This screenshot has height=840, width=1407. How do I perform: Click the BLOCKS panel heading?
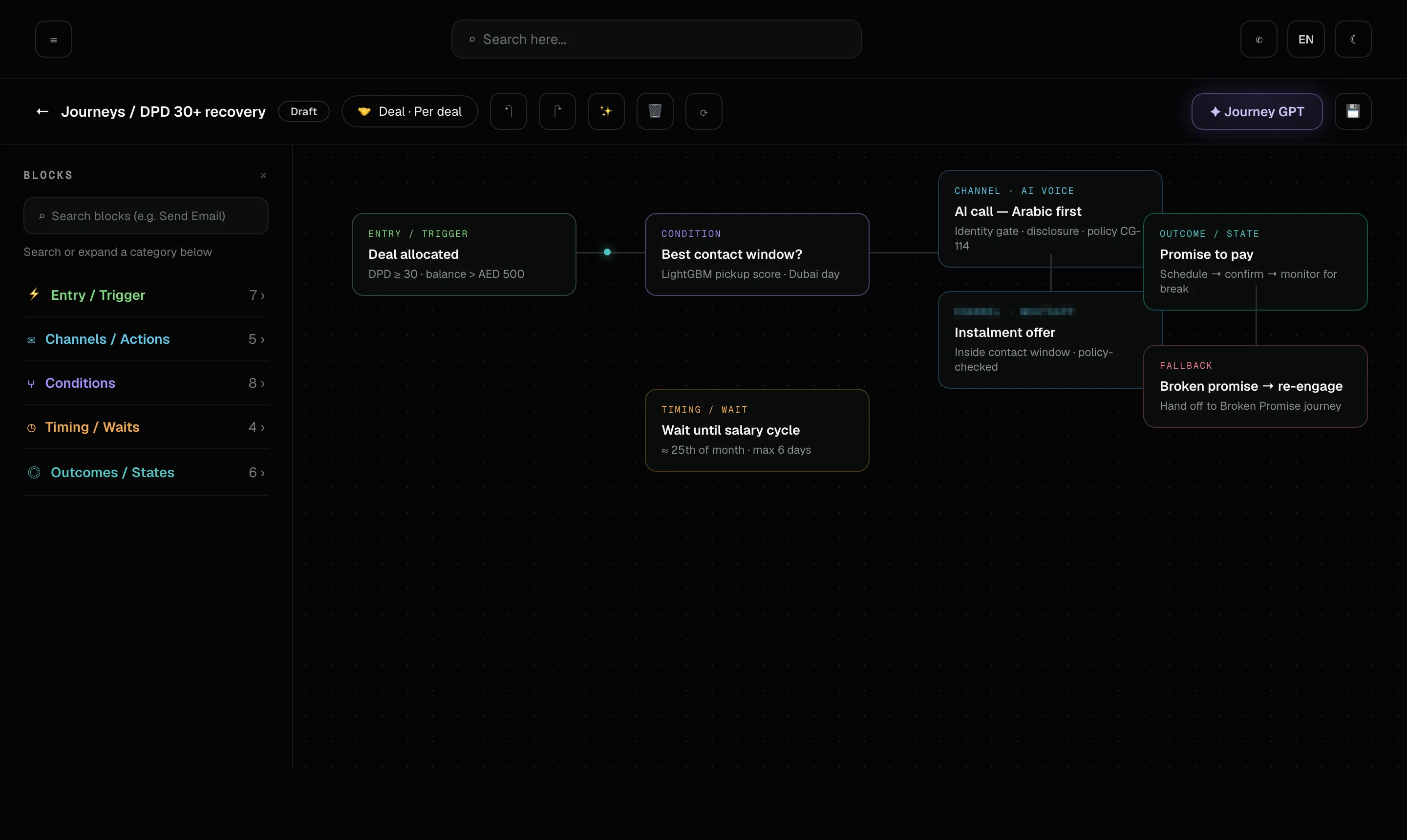coord(48,175)
